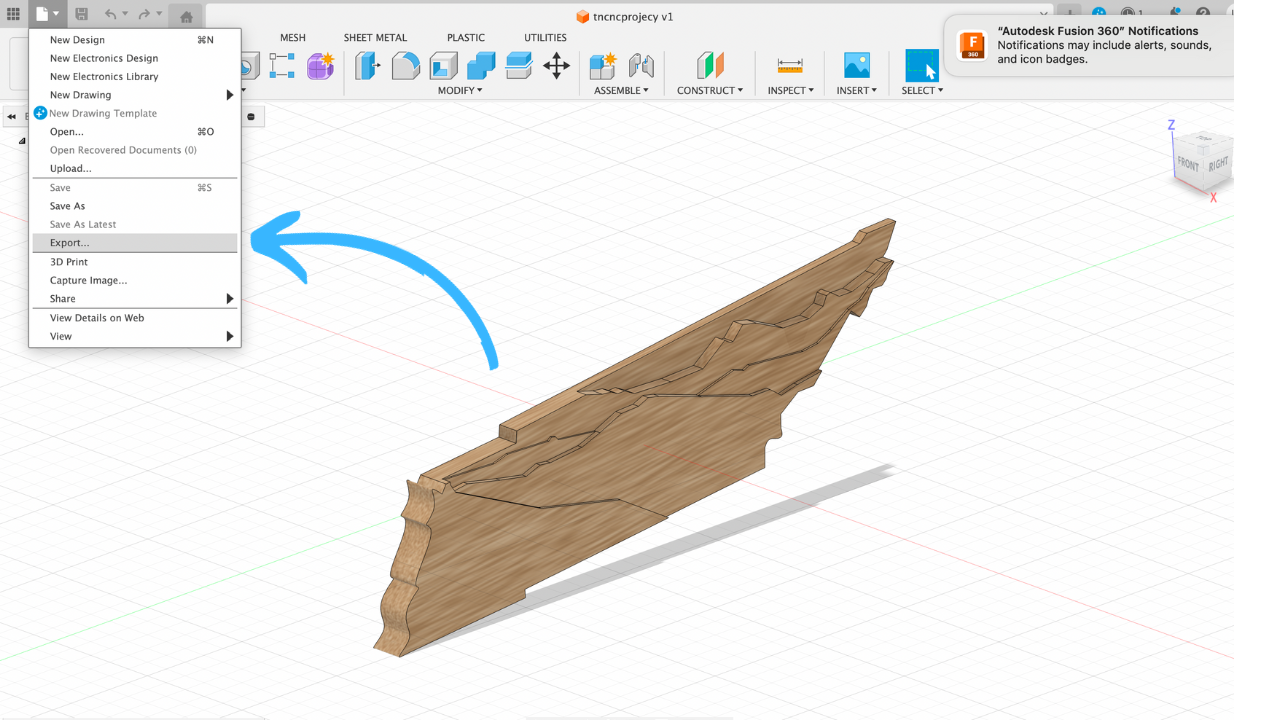The image size is (1280, 720).
Task: Choose Export... in the File menu
Action: (x=135, y=243)
